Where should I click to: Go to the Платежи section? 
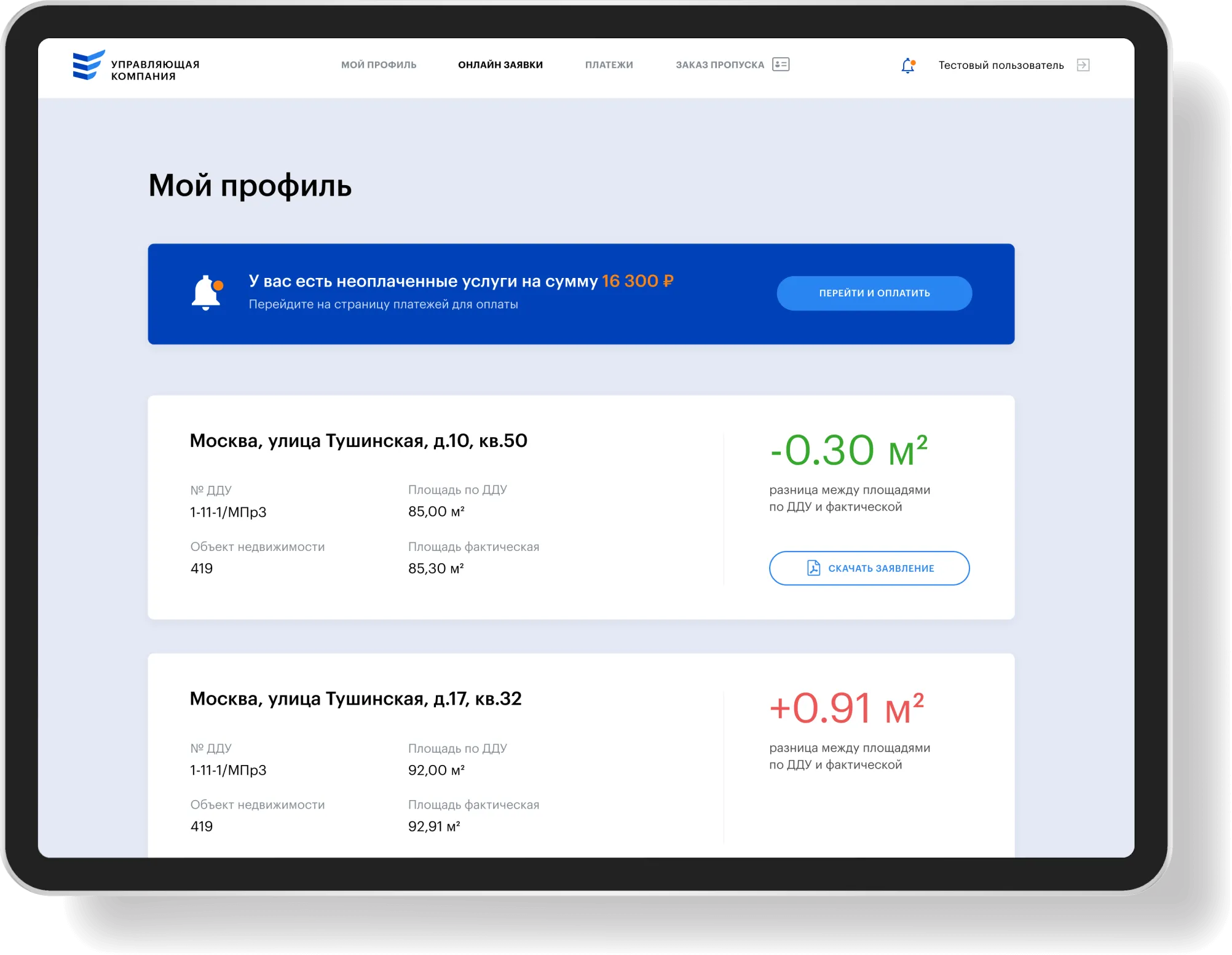[609, 65]
